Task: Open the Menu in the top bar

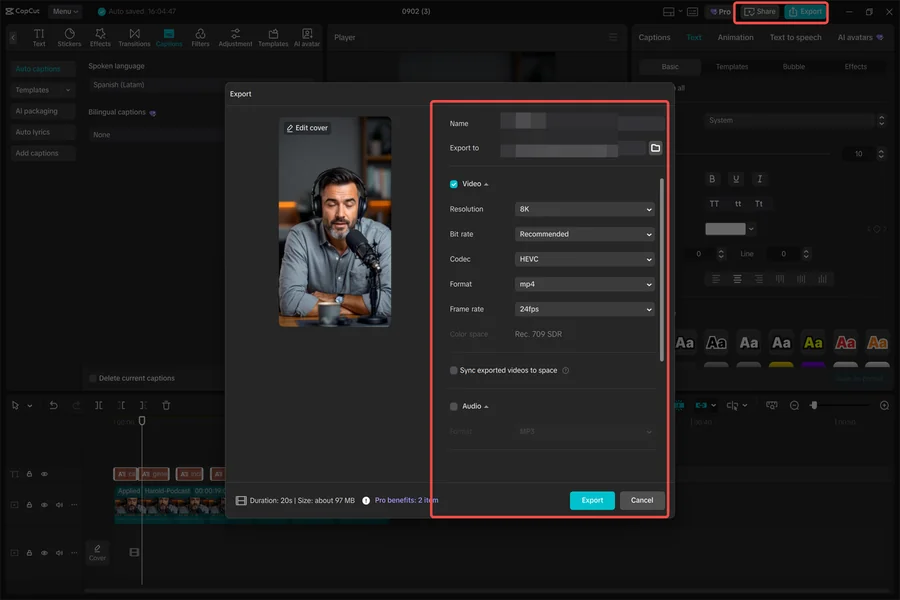Action: (64, 11)
